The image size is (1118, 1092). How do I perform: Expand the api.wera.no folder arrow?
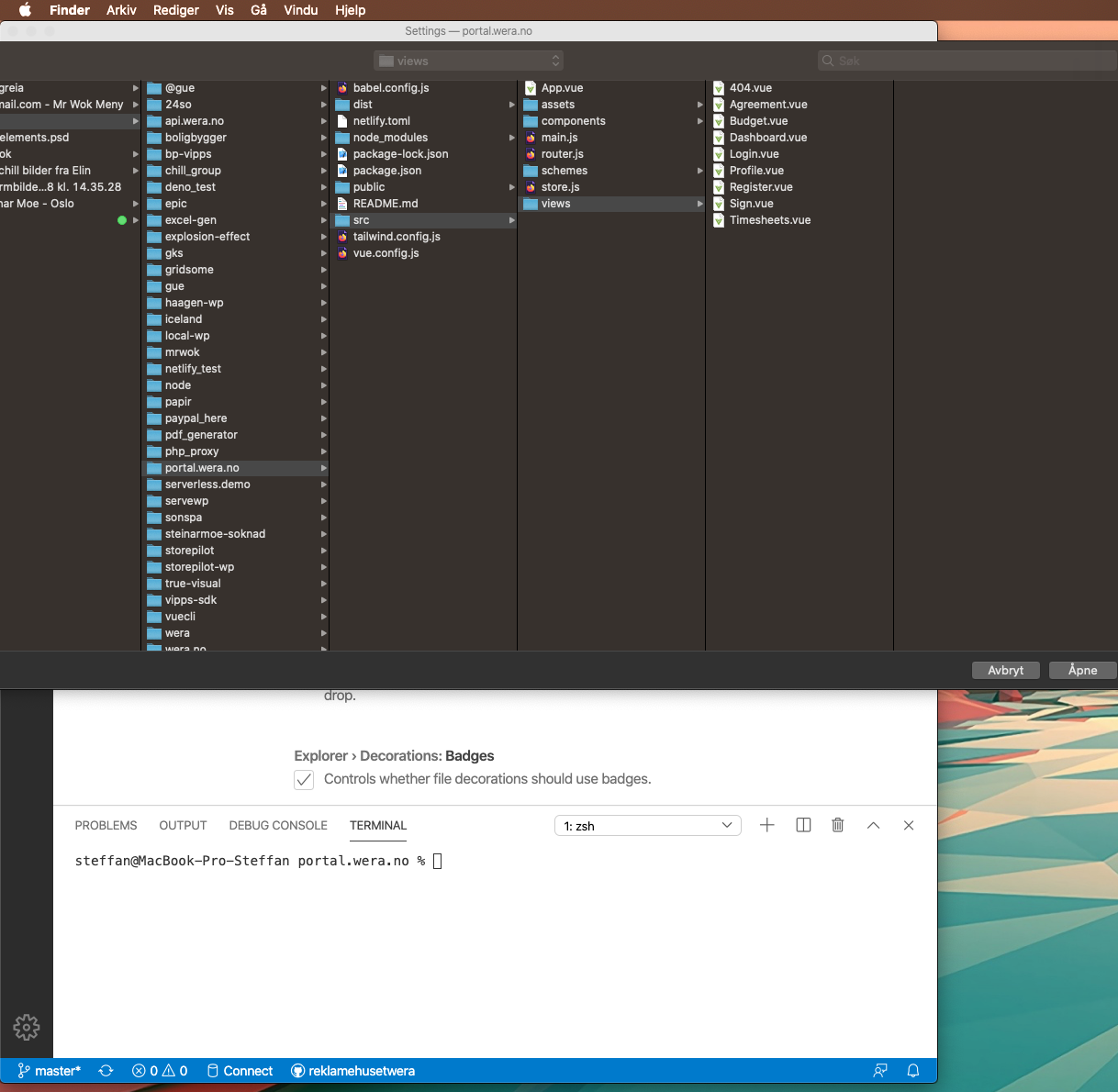324,121
